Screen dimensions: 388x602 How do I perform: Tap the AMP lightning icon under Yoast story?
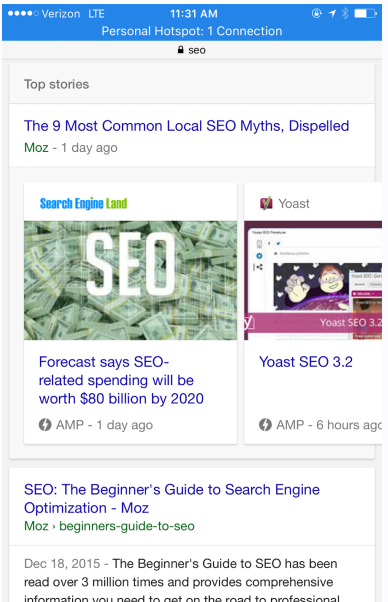coord(265,425)
